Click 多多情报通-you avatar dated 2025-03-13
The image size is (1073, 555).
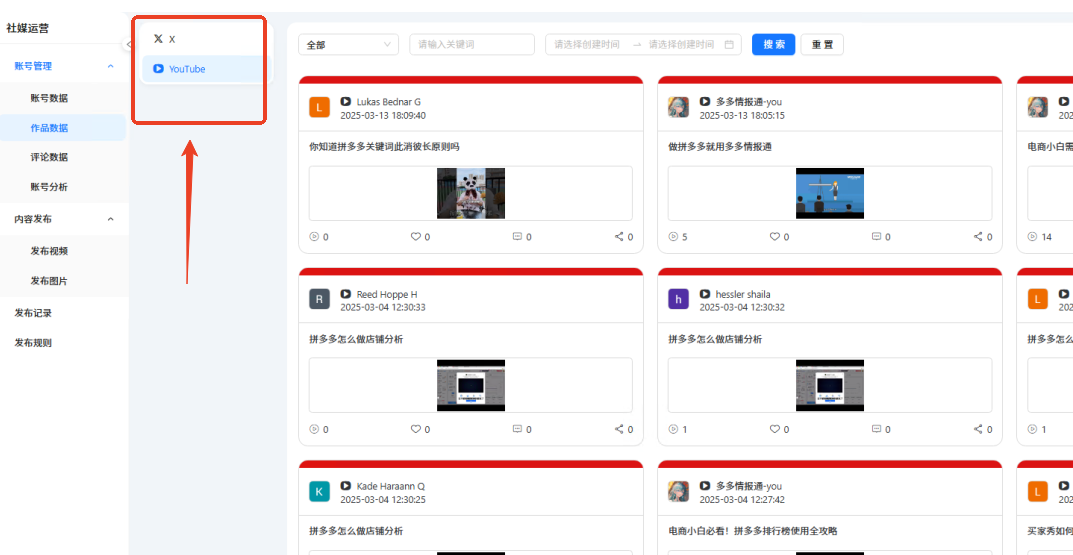(678, 107)
